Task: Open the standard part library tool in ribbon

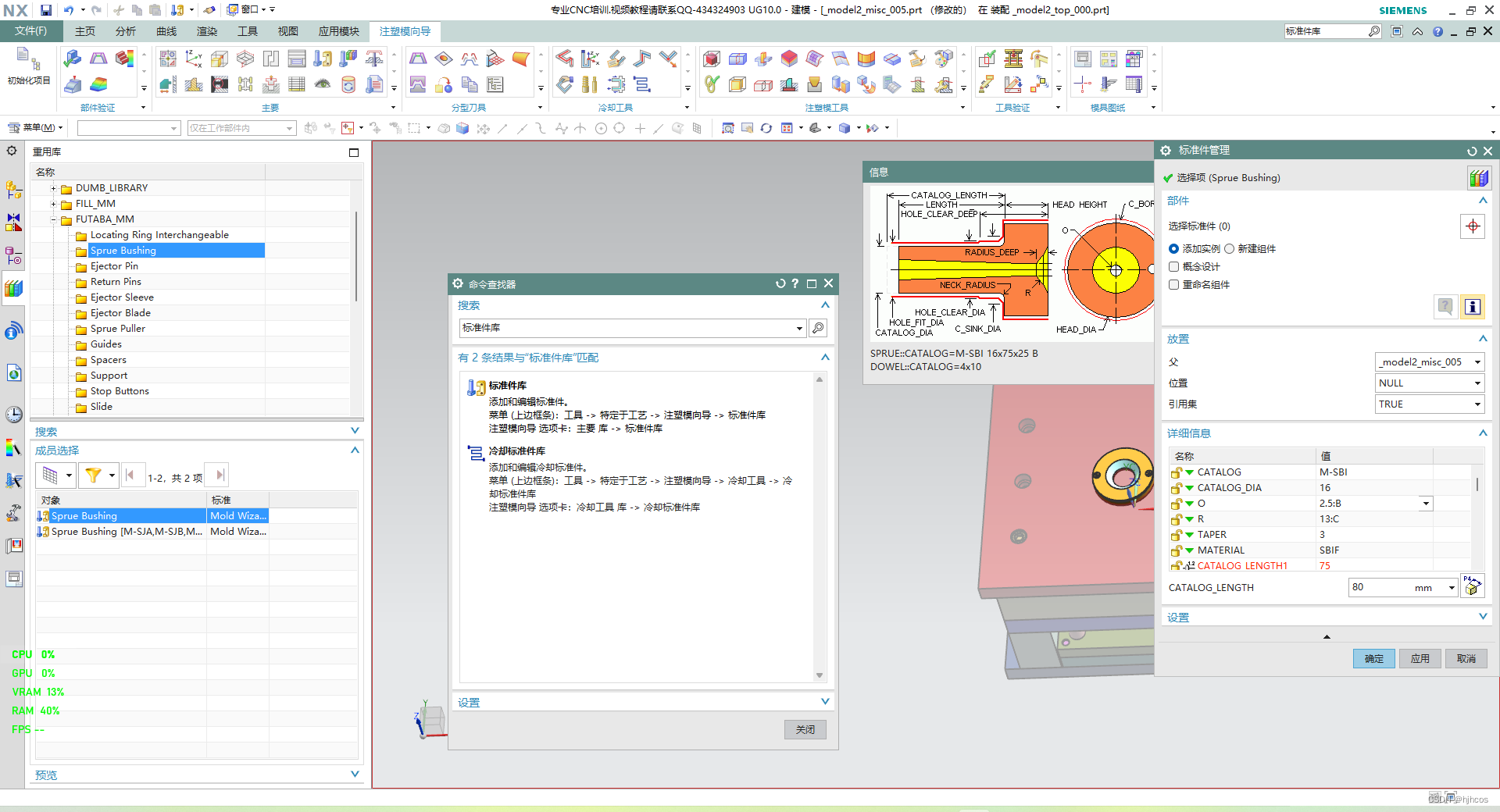Action: click(x=323, y=59)
